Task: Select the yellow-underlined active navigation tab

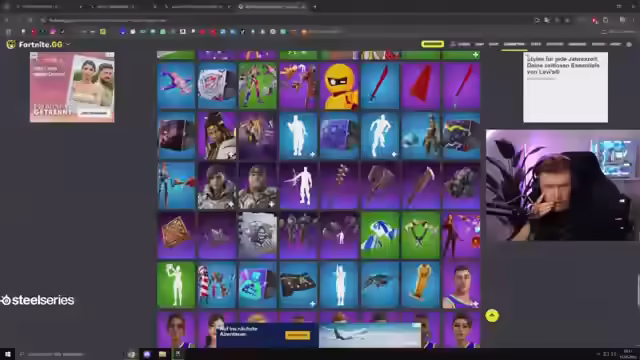Action: coord(514,44)
